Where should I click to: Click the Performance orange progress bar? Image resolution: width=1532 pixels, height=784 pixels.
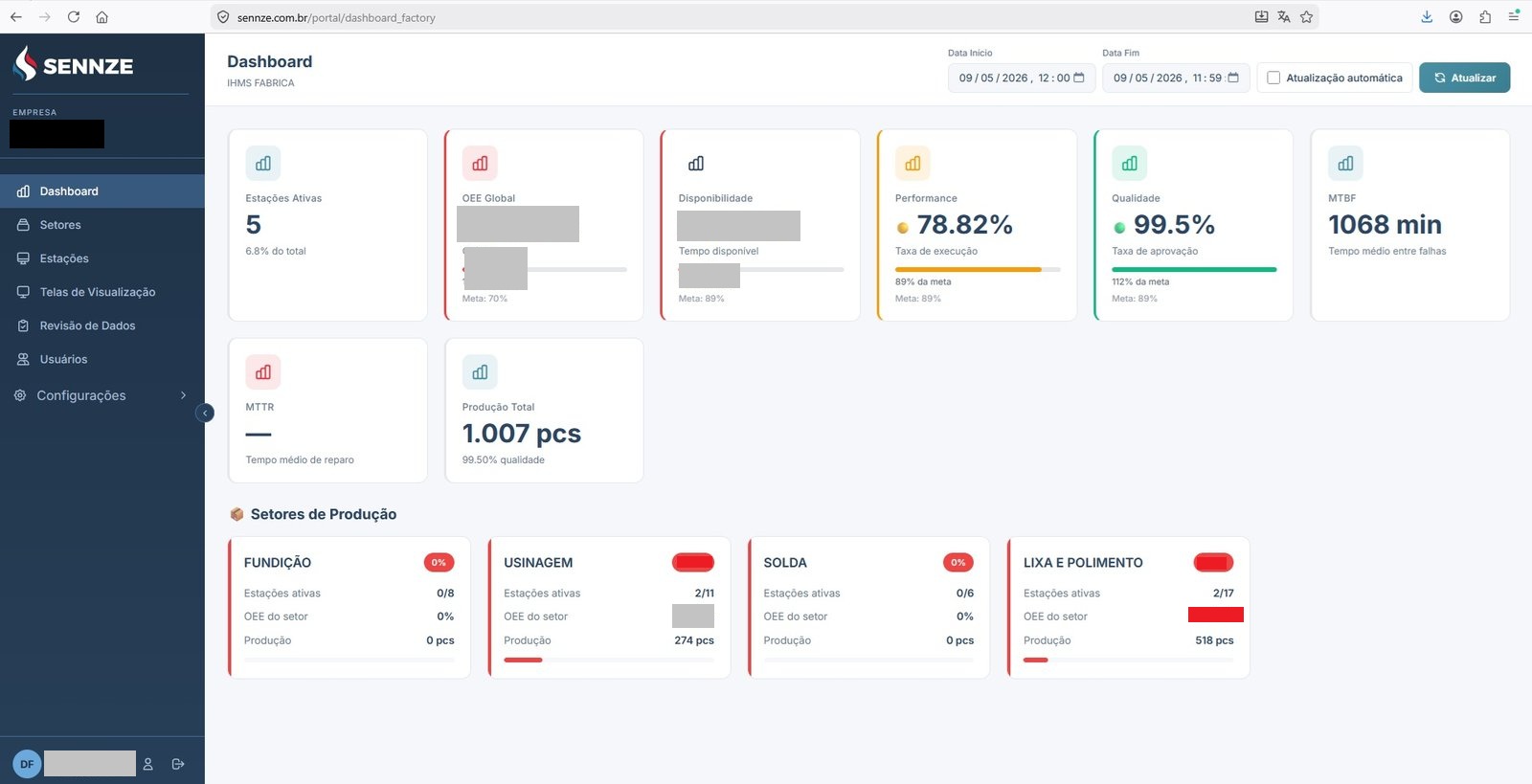coord(978,270)
